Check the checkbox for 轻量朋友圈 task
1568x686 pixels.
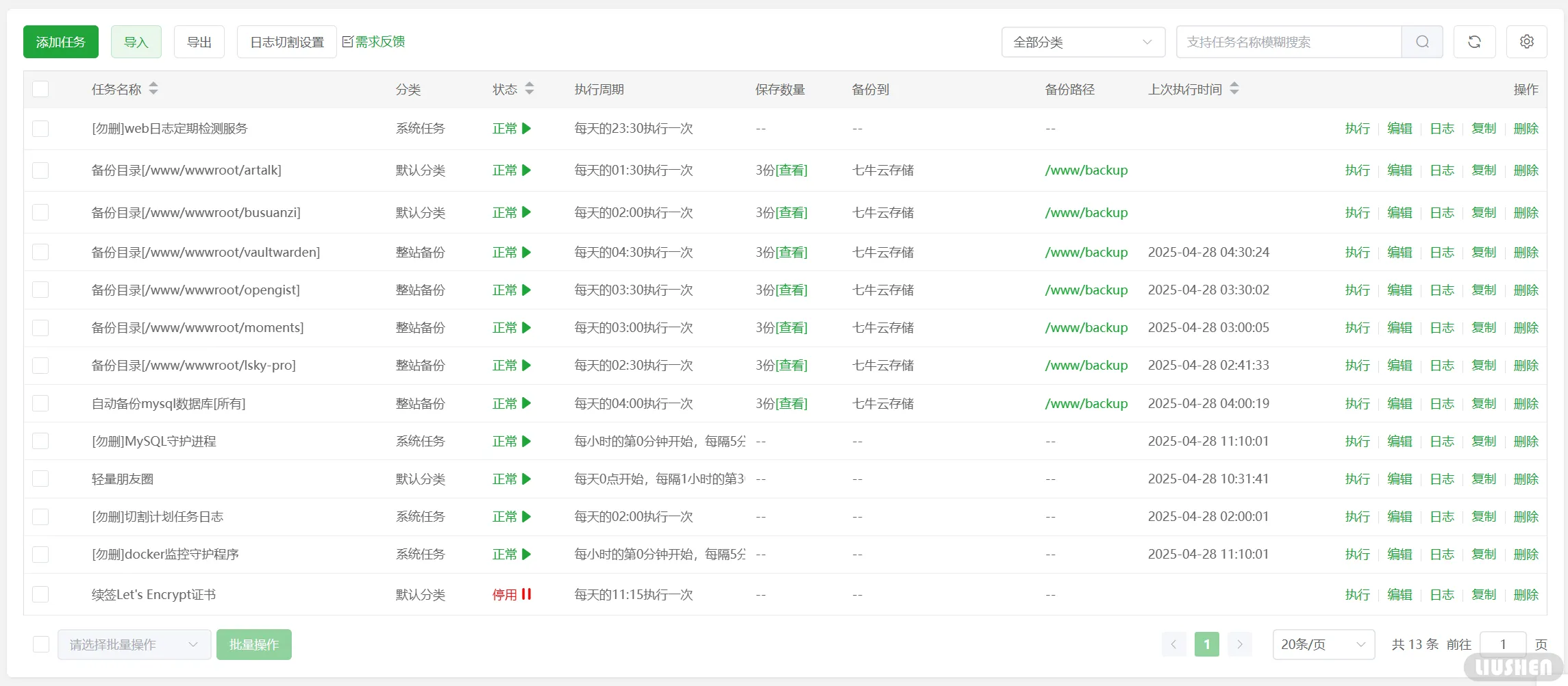tap(40, 479)
